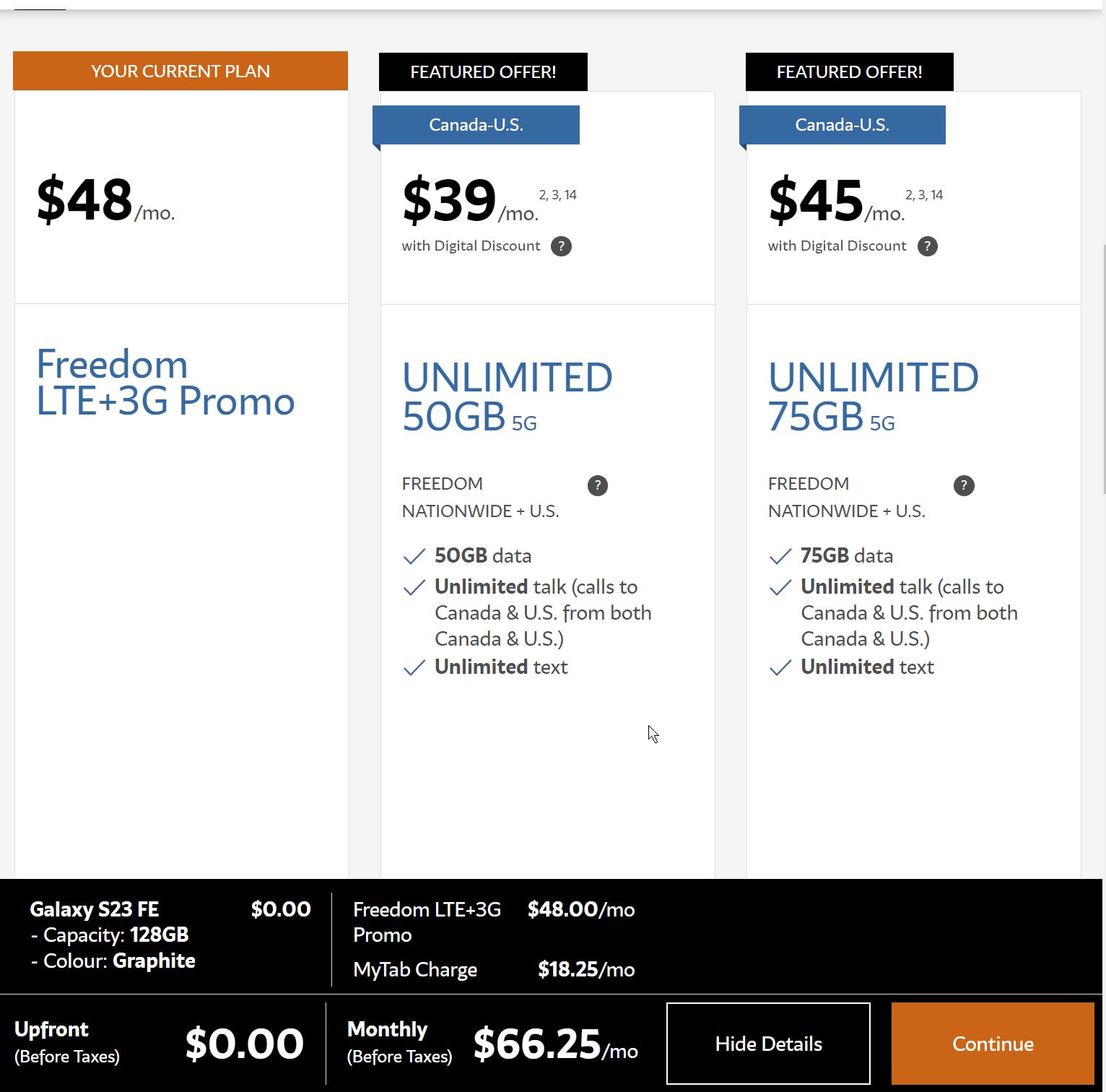Viewport: 1106px width, 1092px height.
Task: Open Freedom Nationwide help icon in 75GB plan
Action: 963,485
